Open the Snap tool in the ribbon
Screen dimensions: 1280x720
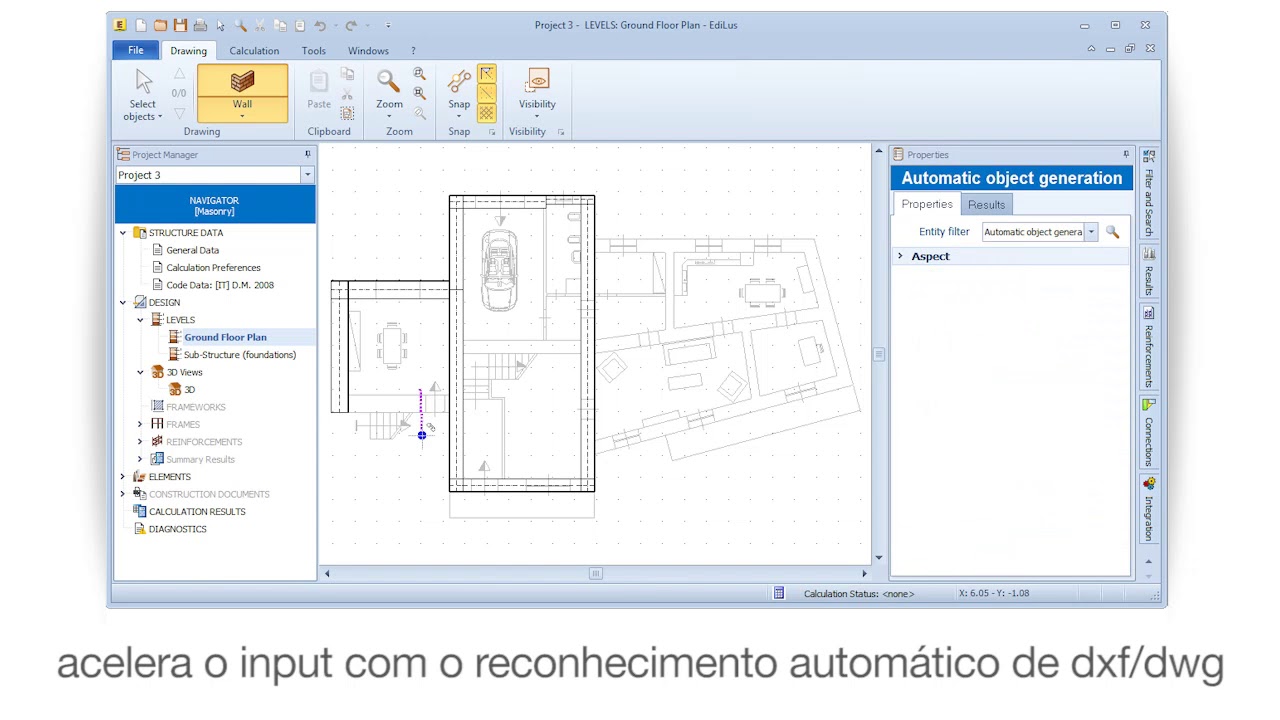point(459,93)
